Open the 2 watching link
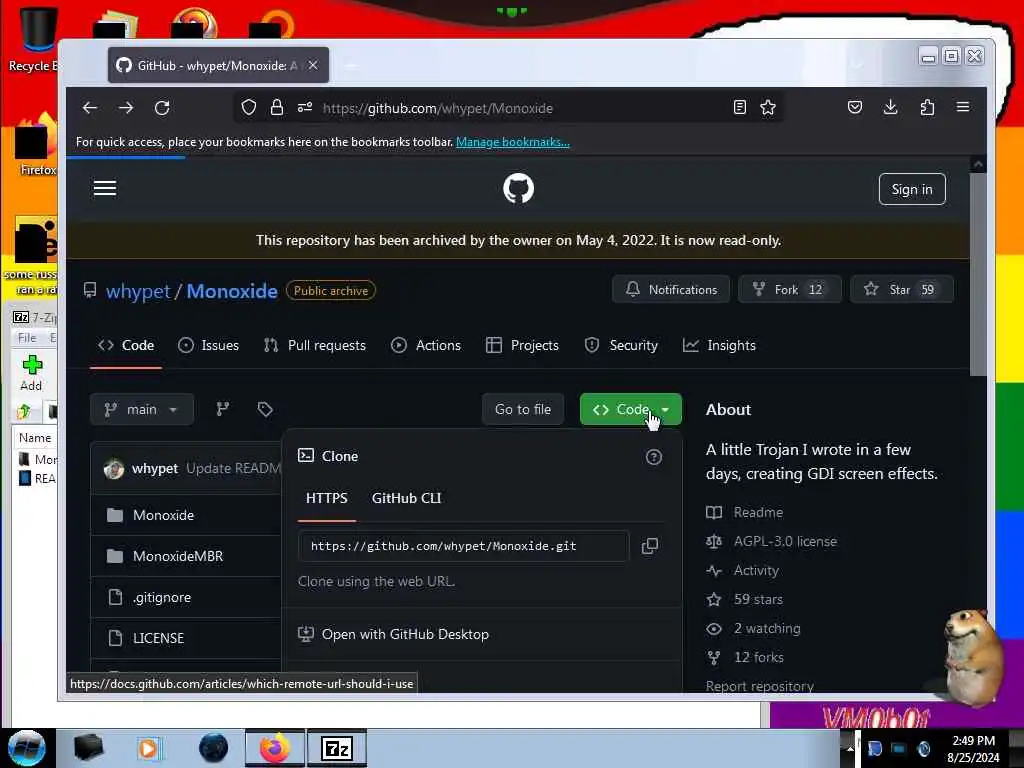1024x768 pixels. pyautogui.click(x=753, y=628)
